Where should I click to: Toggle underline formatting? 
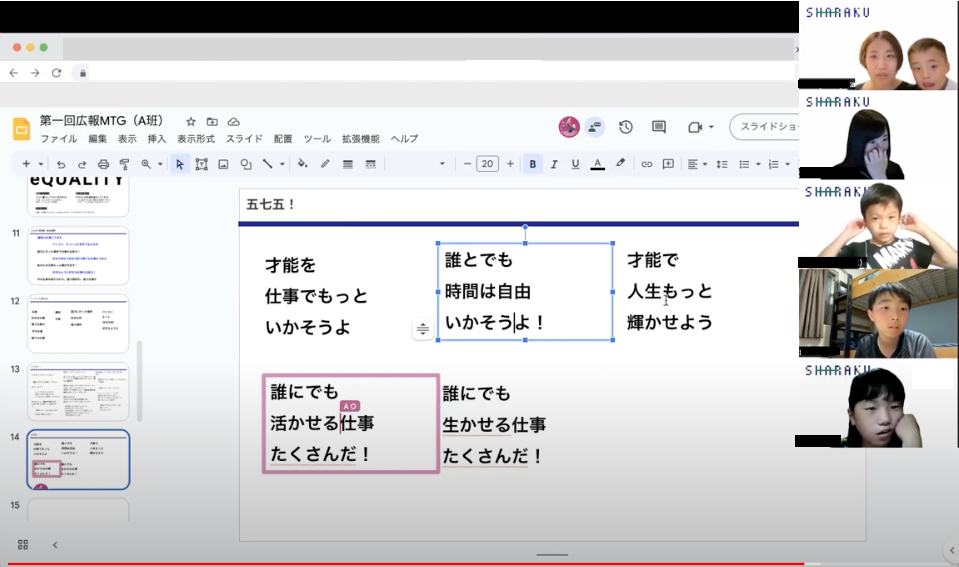[575, 164]
